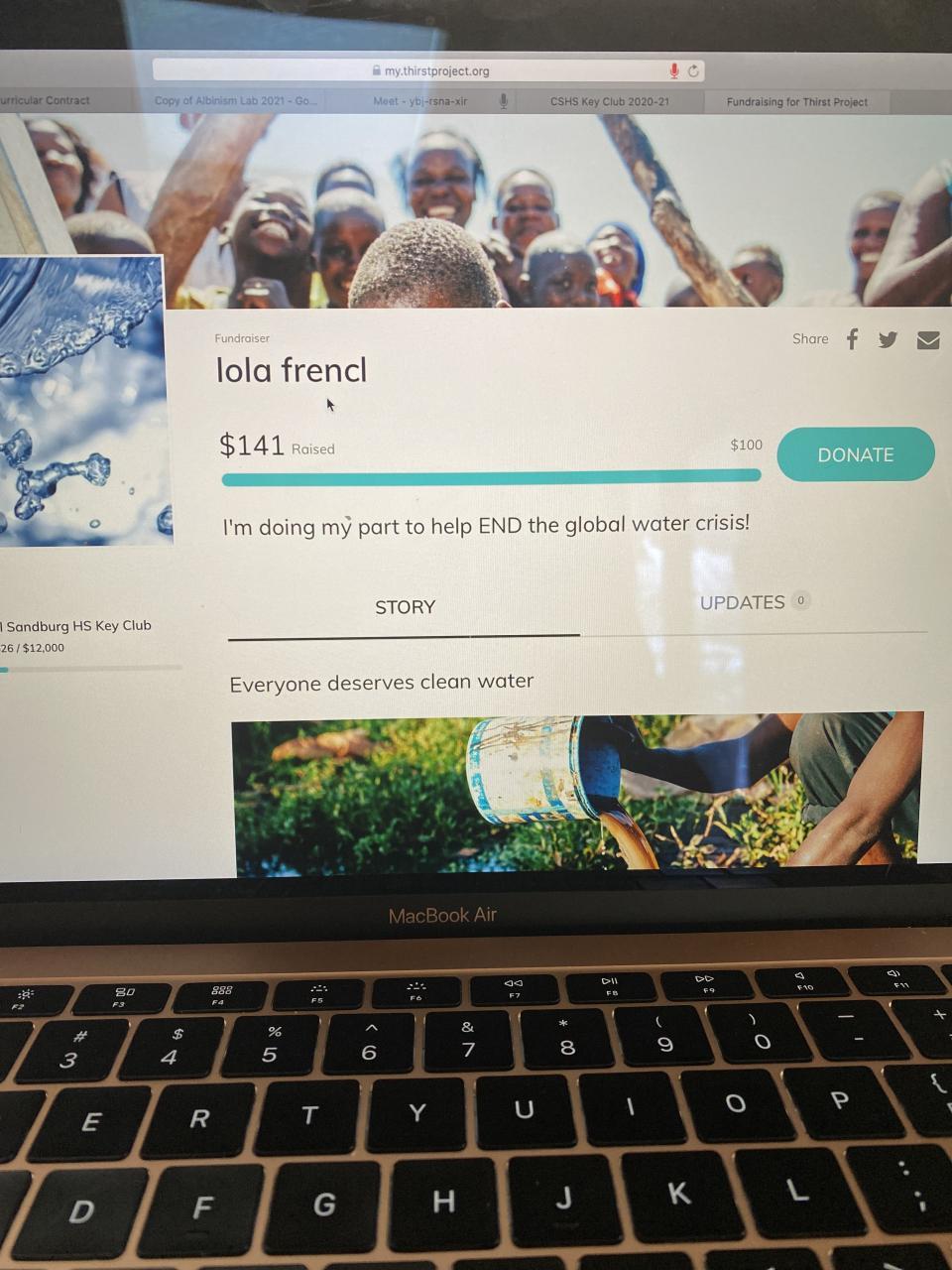Screen dimensions: 952x1270
Task: Click the Sandburg HS Key Club link
Action: pyautogui.click(x=77, y=625)
